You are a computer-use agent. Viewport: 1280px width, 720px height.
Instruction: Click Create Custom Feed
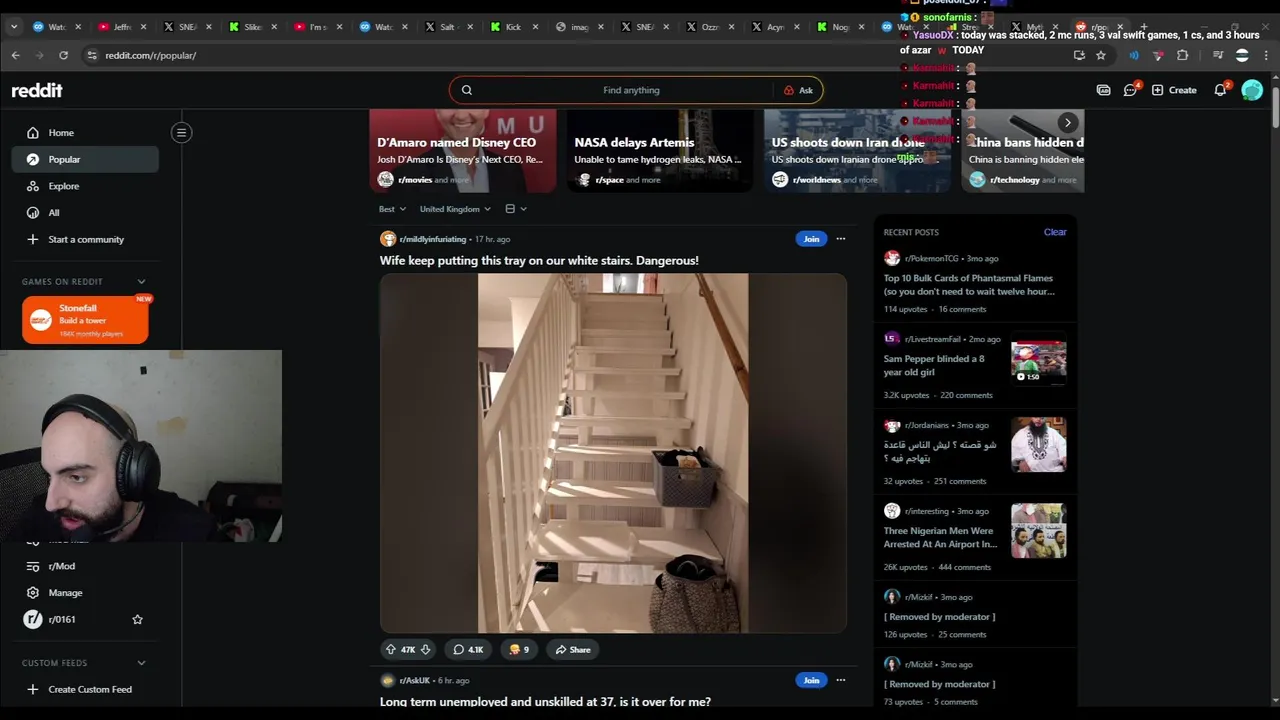click(85, 689)
